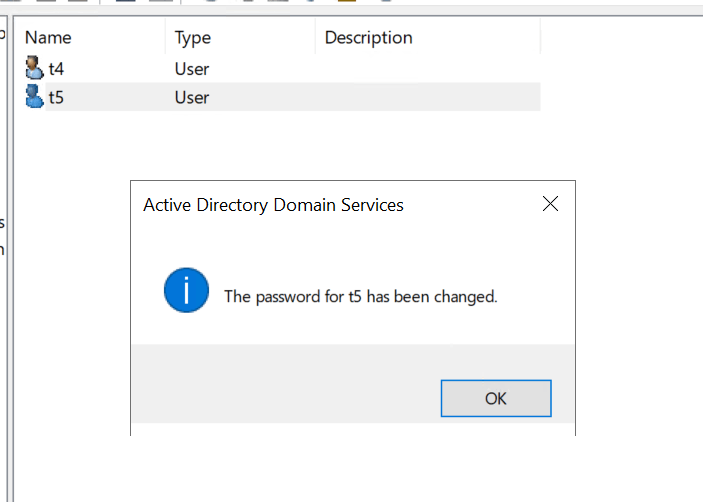Click the User type cell for t4
703x502 pixels.
pyautogui.click(x=192, y=69)
